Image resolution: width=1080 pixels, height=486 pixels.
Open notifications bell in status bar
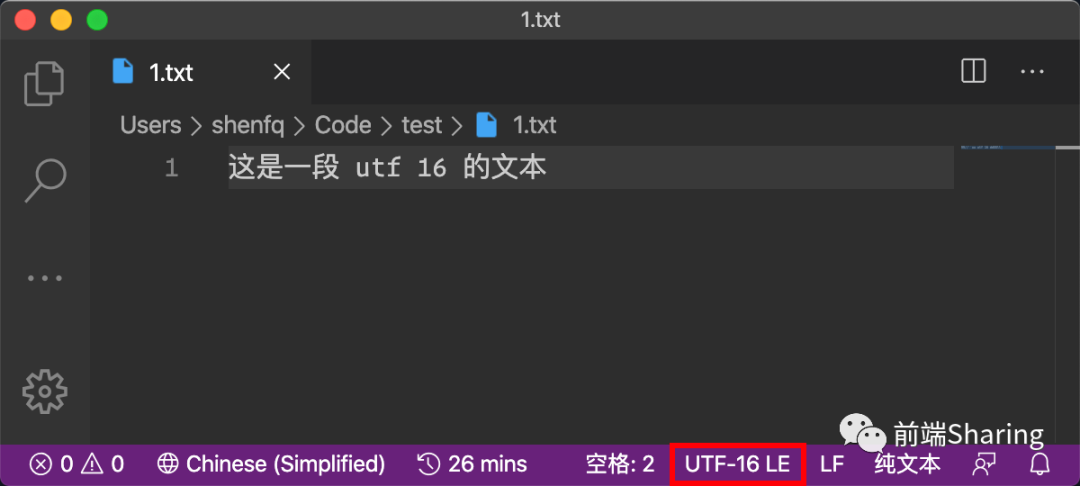(1040, 464)
